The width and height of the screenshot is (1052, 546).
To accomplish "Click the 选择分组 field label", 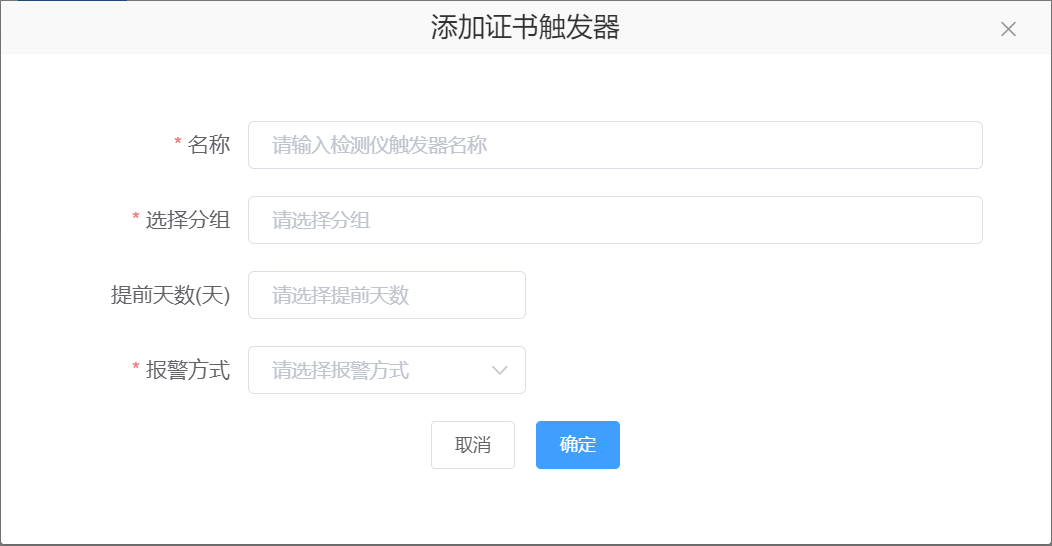I will pos(188,220).
